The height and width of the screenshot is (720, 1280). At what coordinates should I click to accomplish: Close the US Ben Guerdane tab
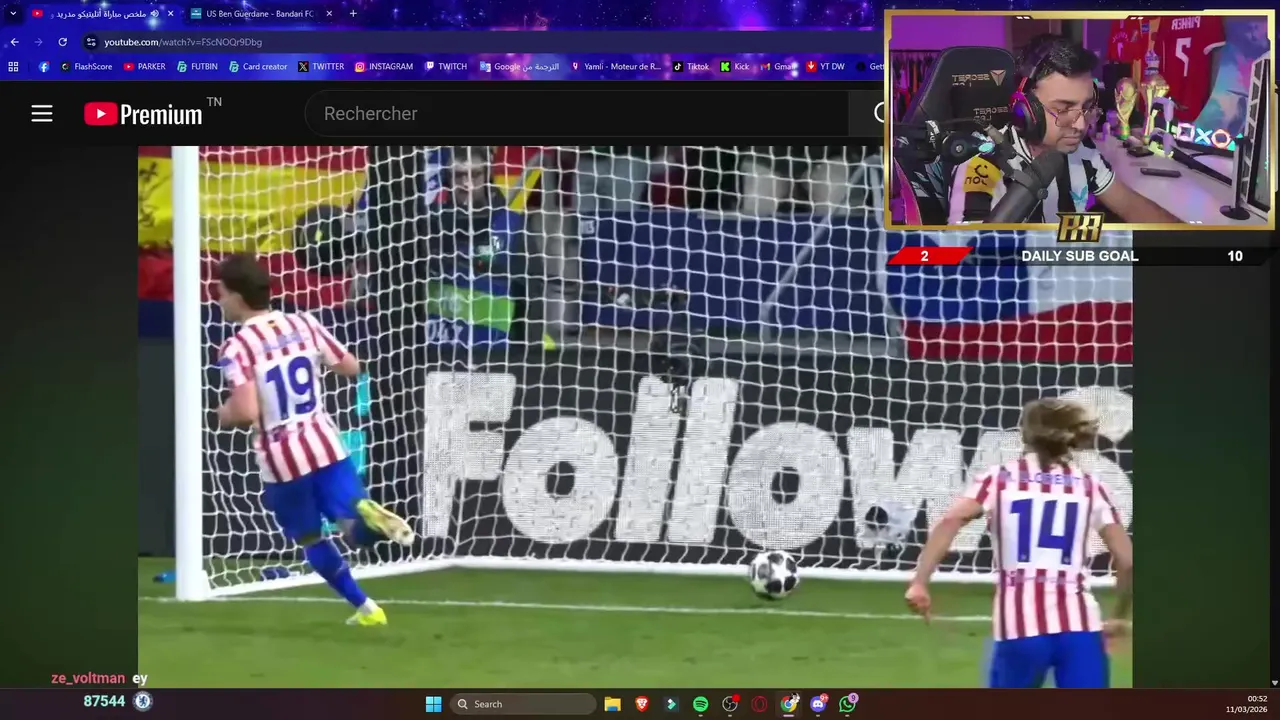(329, 14)
